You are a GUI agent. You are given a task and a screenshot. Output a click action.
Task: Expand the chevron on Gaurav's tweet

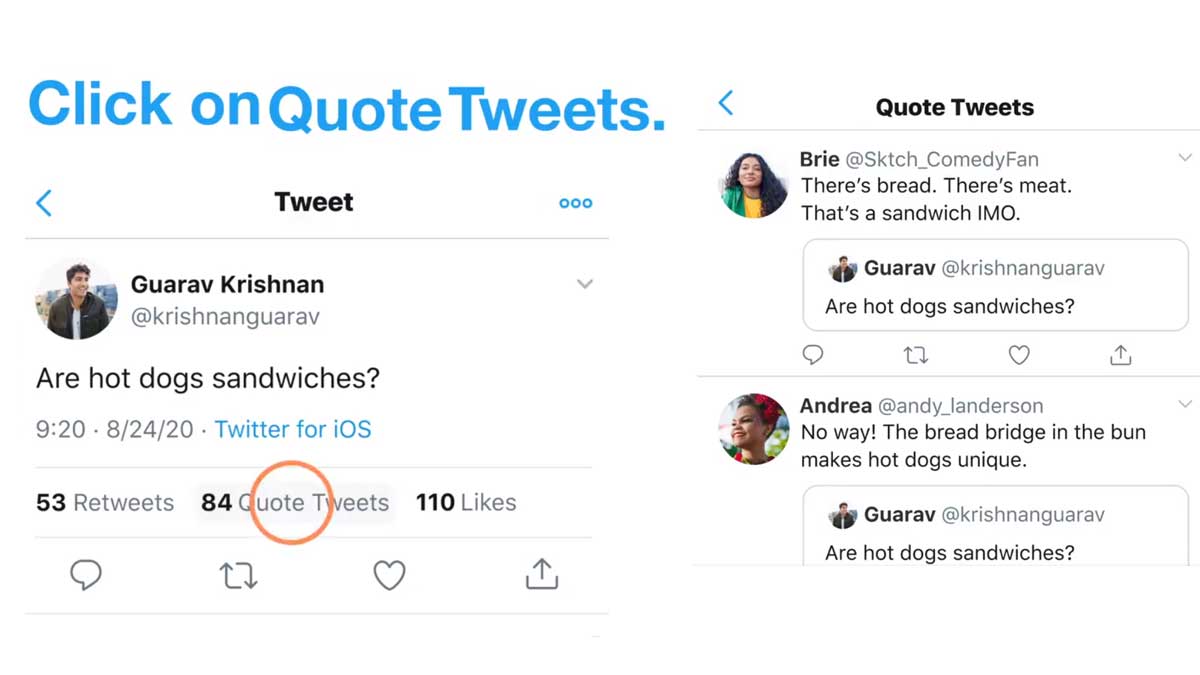point(585,284)
